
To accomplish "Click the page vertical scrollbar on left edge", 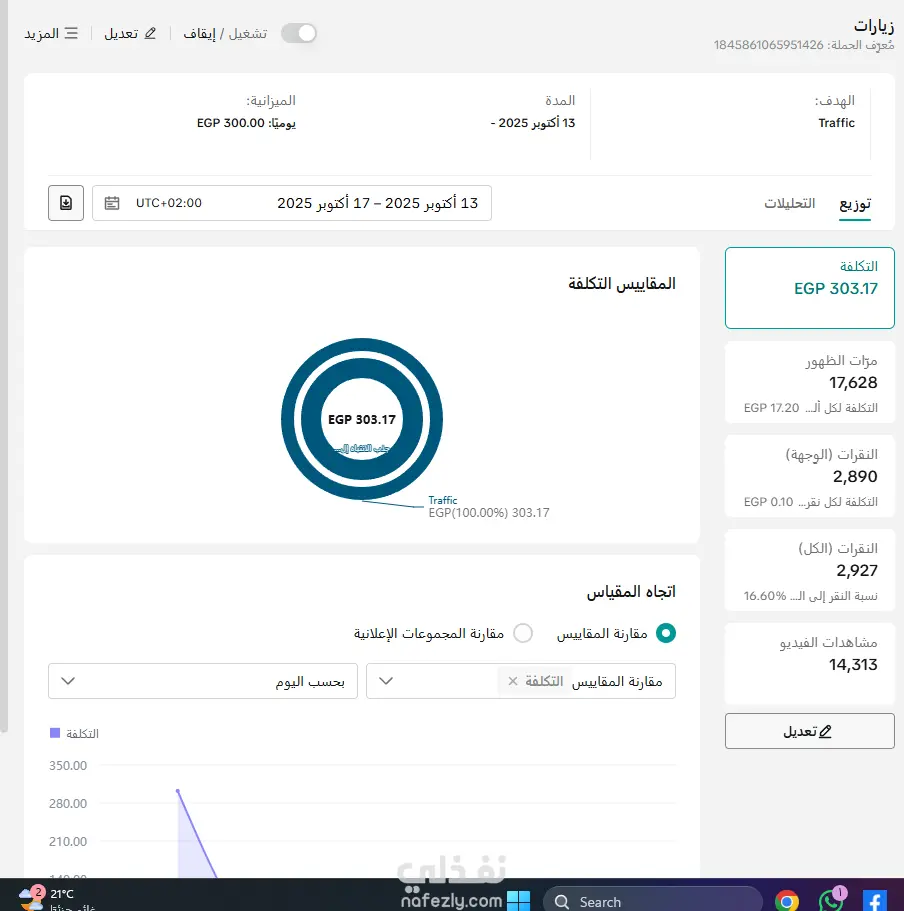I will 3,366.
